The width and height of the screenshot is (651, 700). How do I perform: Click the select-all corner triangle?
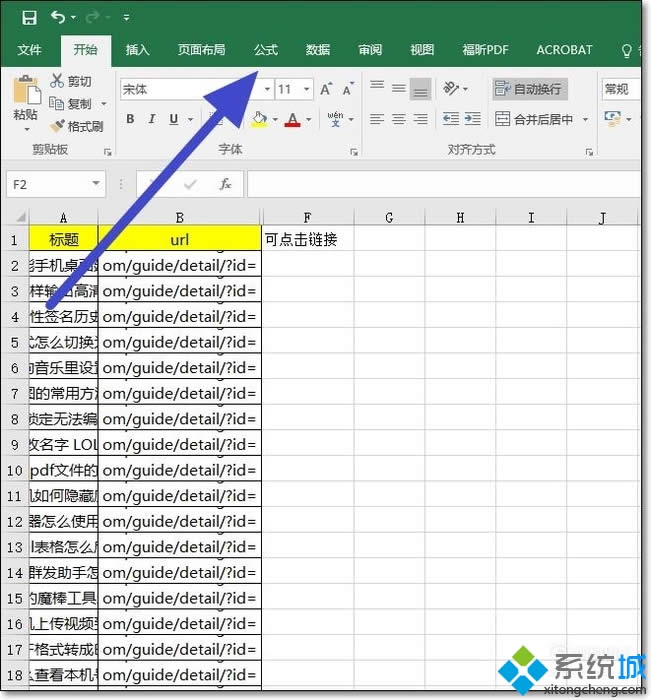click(x=21, y=217)
